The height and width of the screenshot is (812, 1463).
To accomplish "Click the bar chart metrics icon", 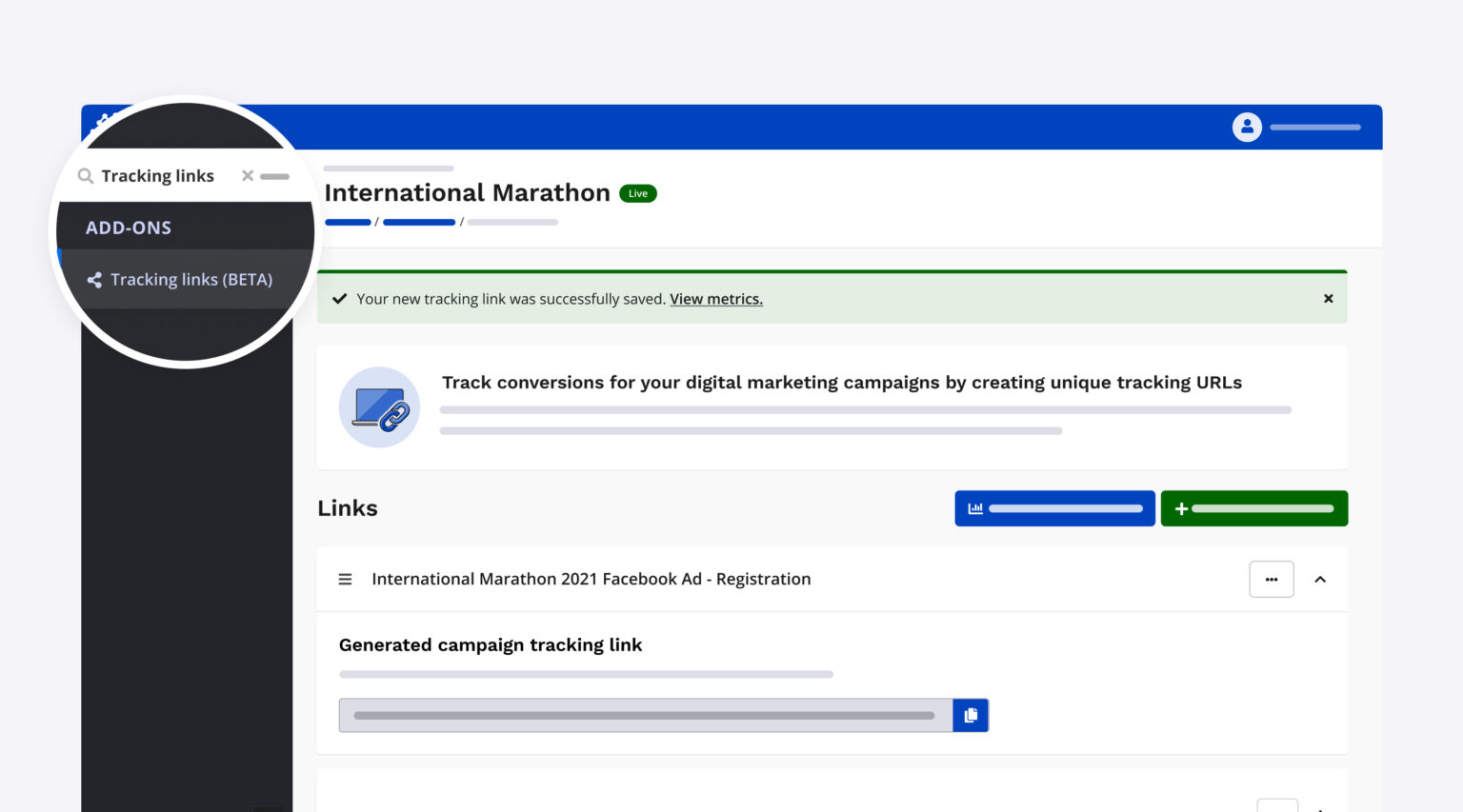I will point(974,507).
